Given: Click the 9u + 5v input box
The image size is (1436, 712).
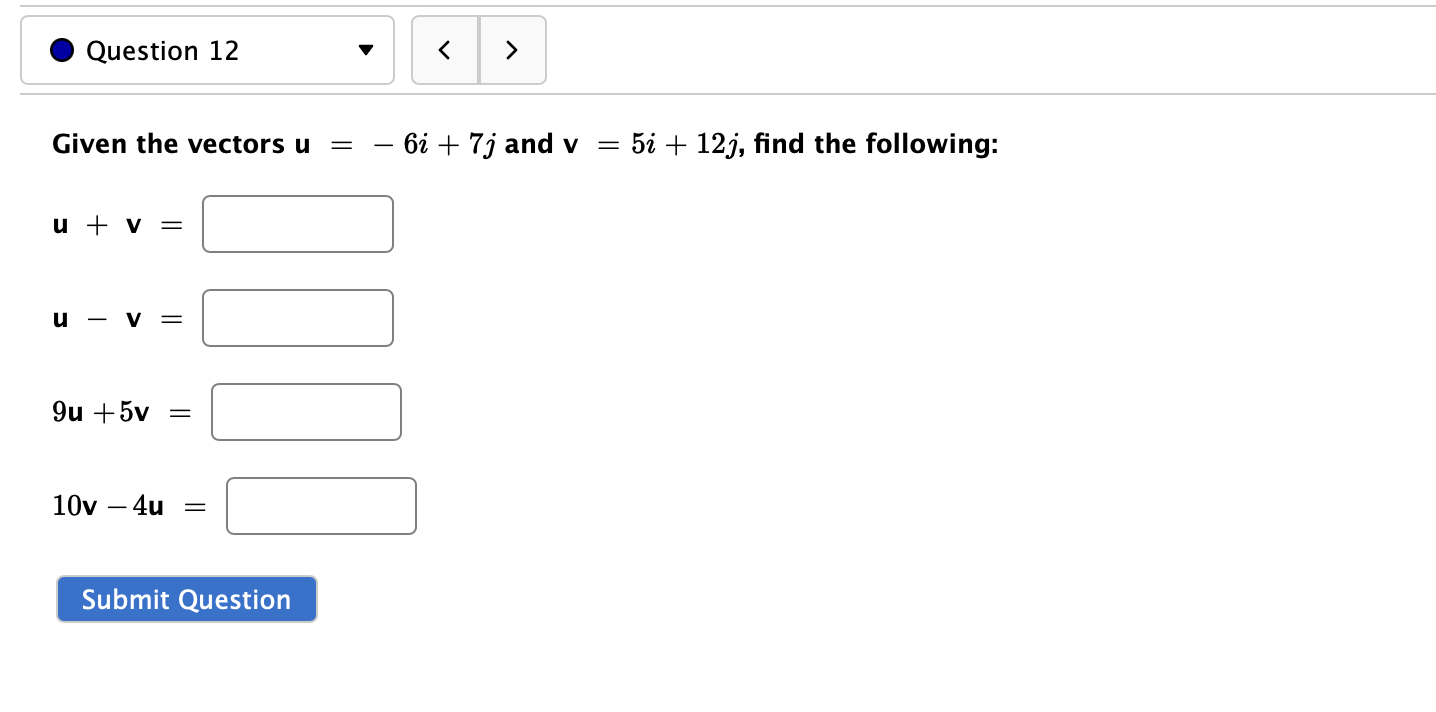Looking at the screenshot, I should click(306, 411).
